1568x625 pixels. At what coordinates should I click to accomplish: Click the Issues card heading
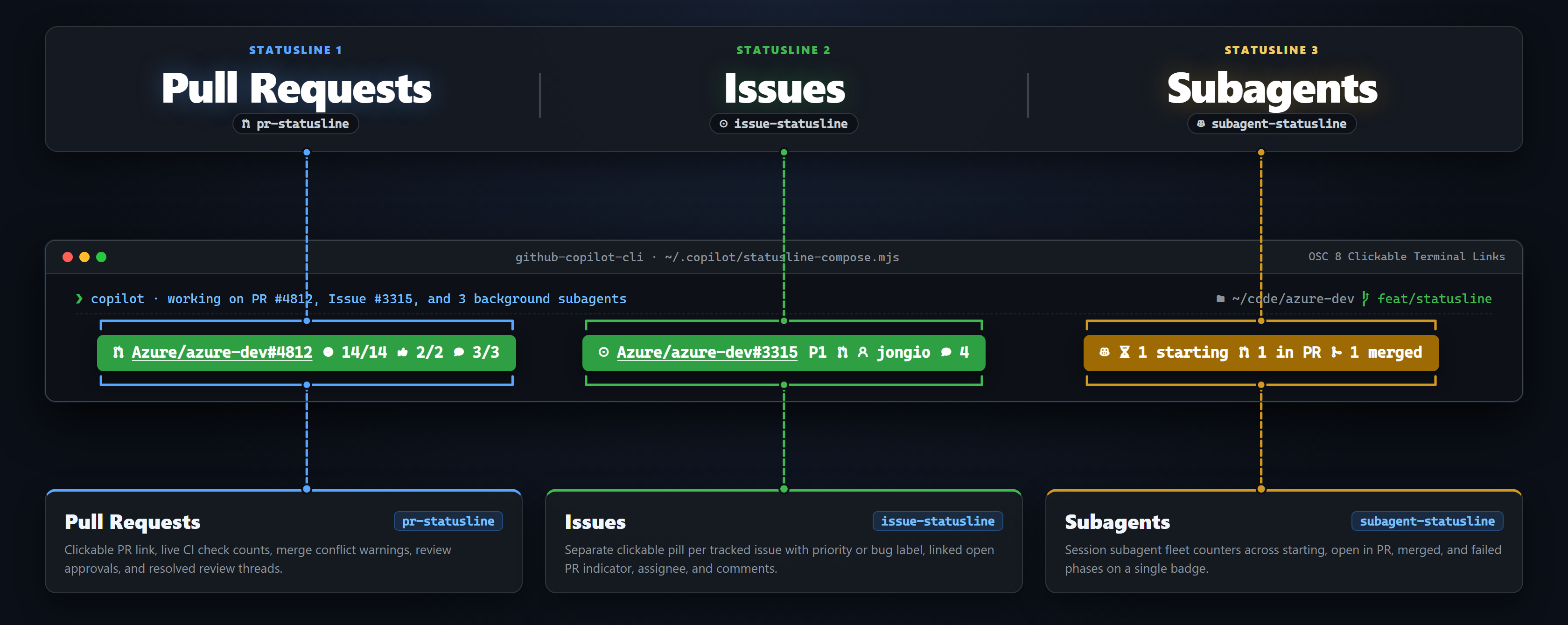click(x=595, y=522)
